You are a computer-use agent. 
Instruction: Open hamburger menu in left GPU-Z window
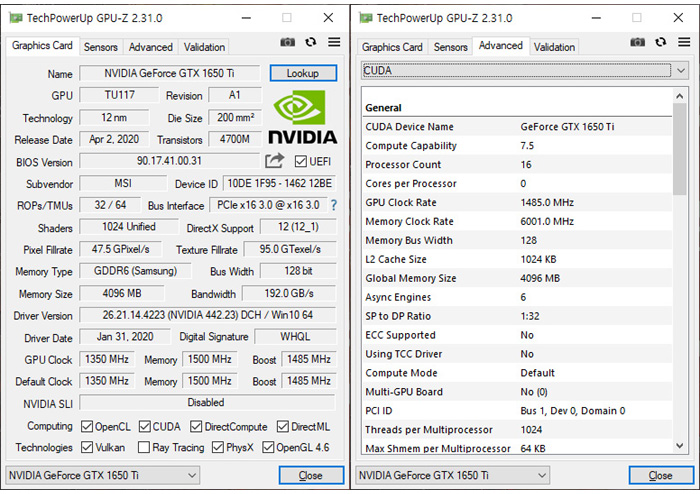[x=334, y=42]
